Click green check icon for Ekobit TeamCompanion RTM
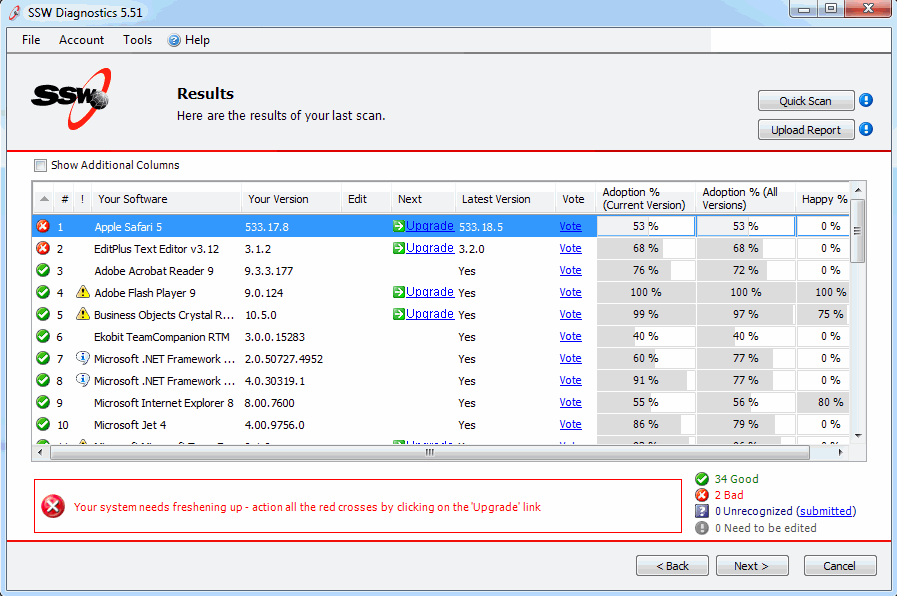Image resolution: width=897 pixels, height=596 pixels. [x=43, y=336]
